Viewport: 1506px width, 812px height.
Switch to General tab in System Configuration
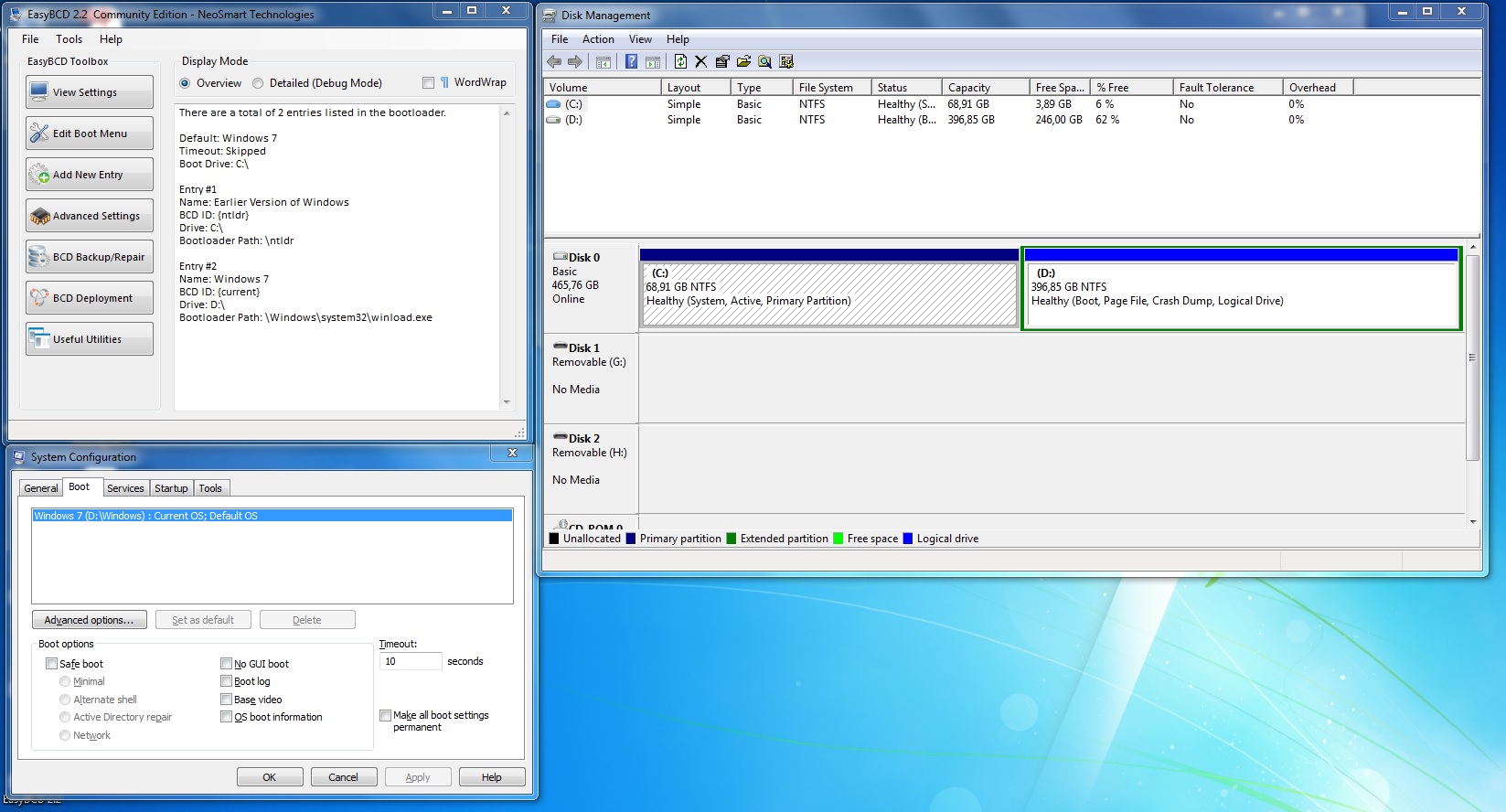click(x=41, y=488)
